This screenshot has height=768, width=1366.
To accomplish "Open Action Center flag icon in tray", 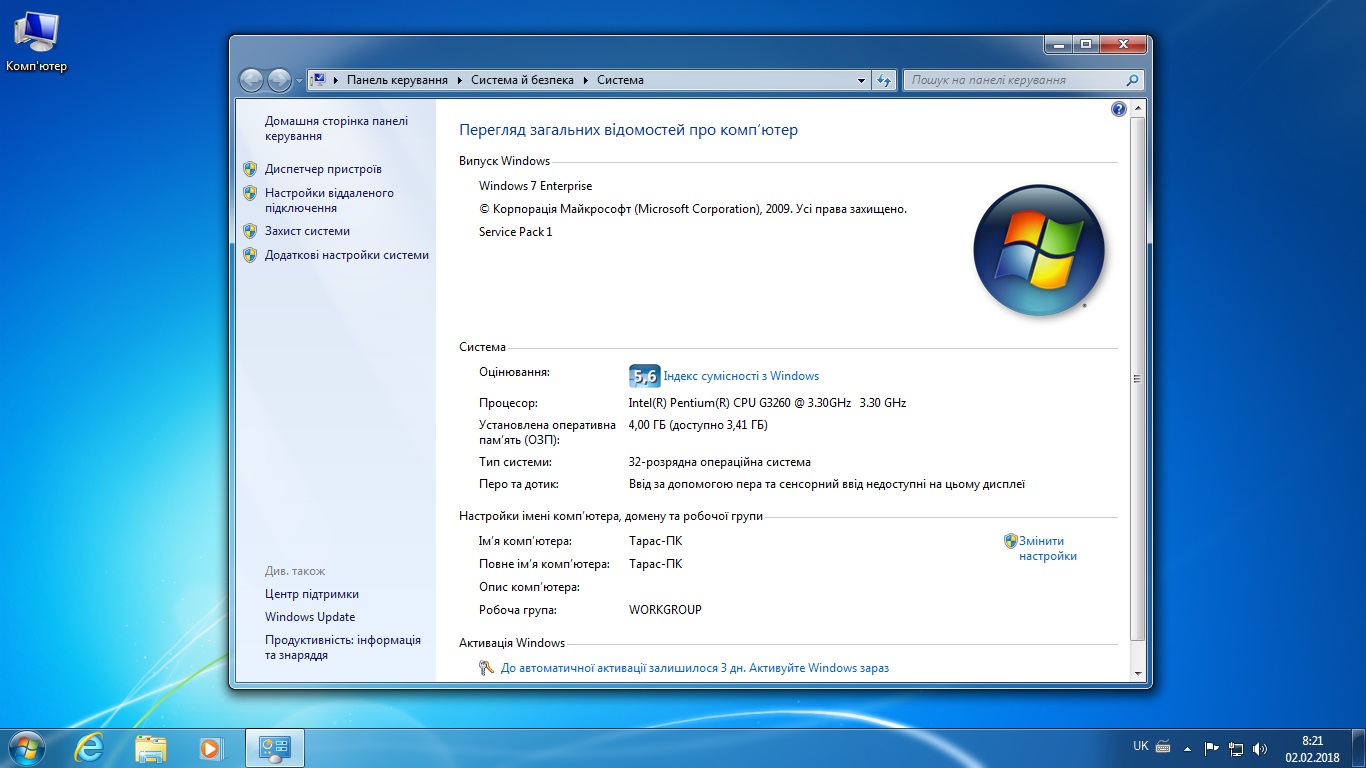I will point(1211,747).
